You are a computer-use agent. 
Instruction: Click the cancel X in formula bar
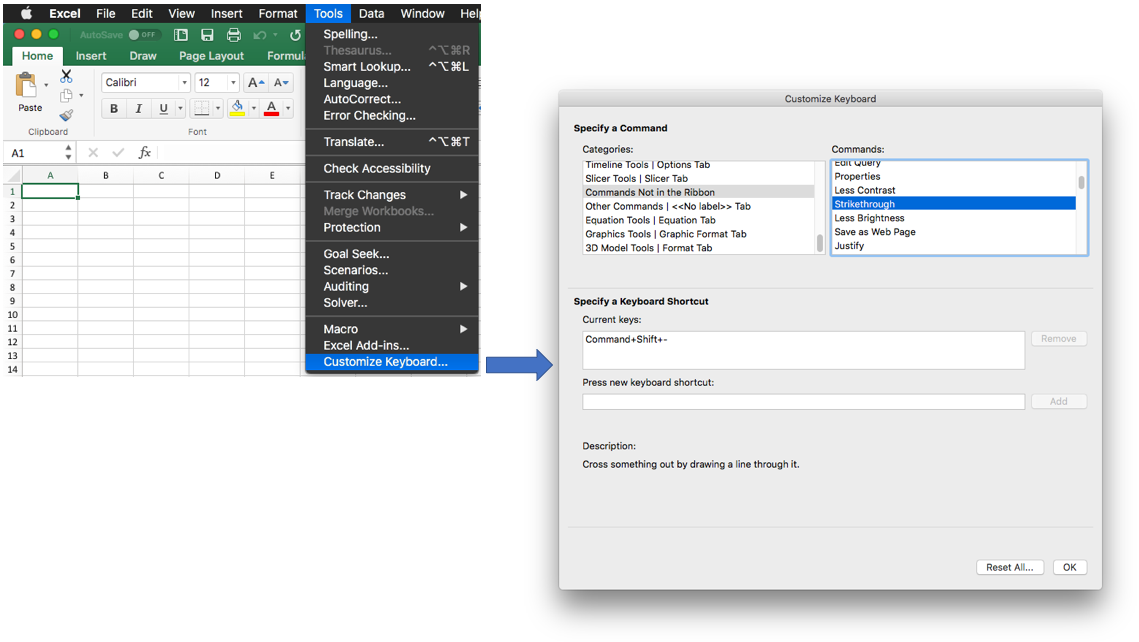click(93, 153)
